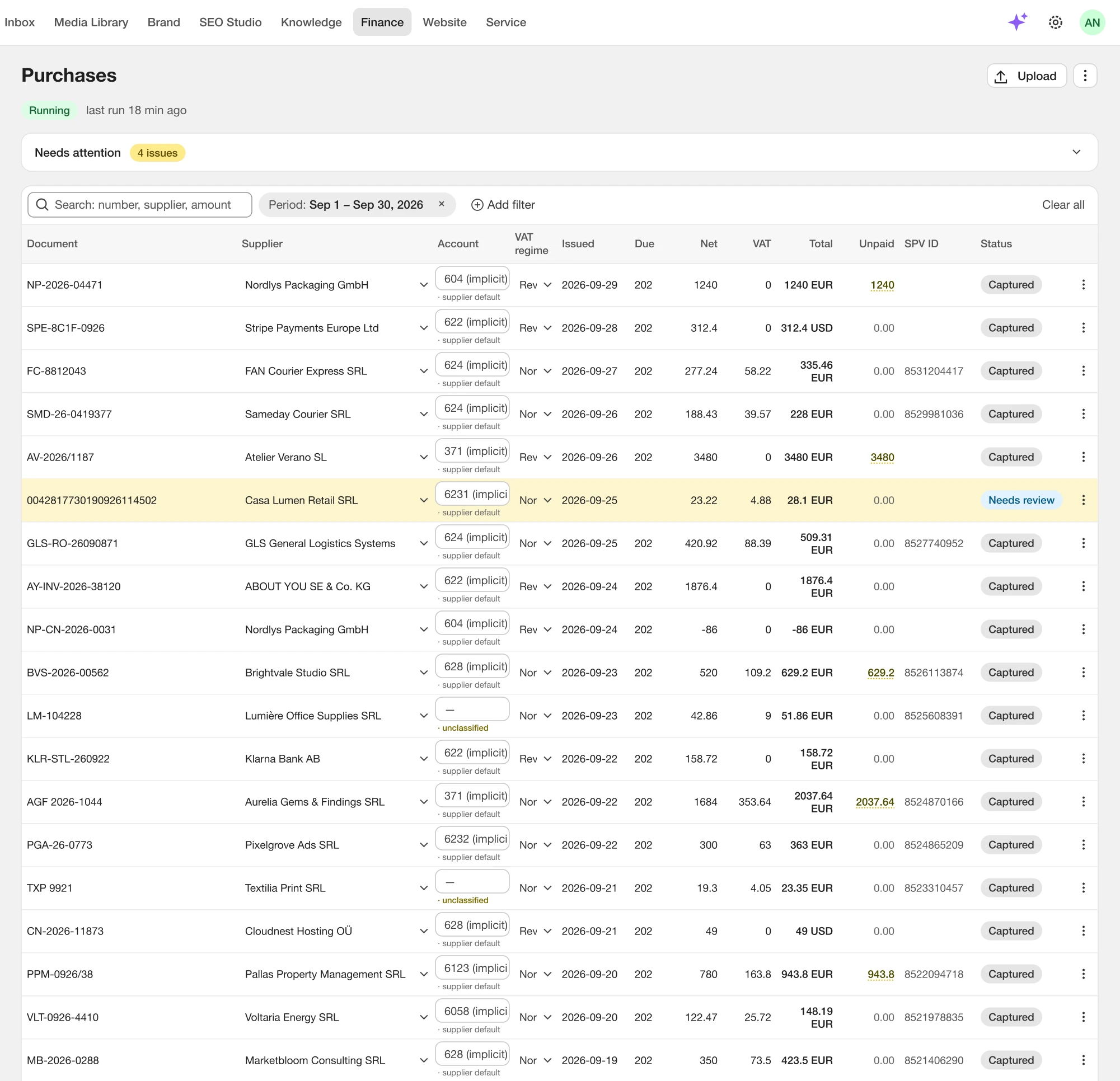
Task: Switch to the Media Library tab
Action: [91, 22]
